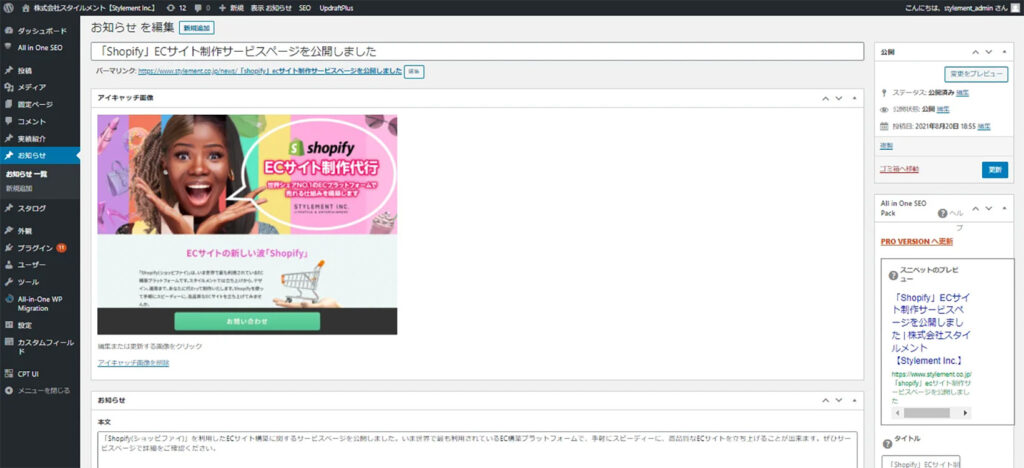
Task: Move the 公開 panel up
Action: (976, 52)
